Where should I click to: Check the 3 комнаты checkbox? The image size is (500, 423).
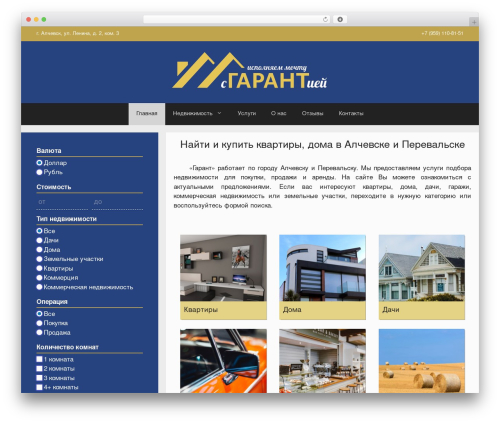click(39, 378)
